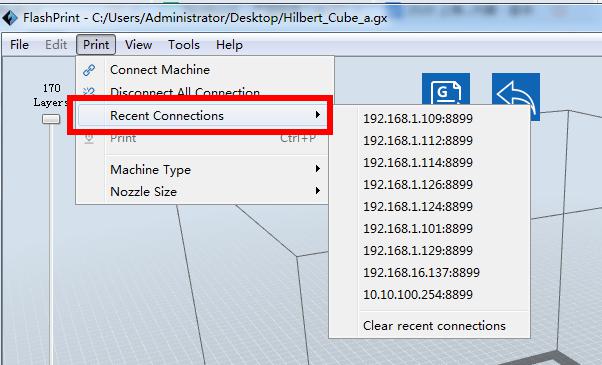Connect to 192.168.1.126:8899

[430, 185]
